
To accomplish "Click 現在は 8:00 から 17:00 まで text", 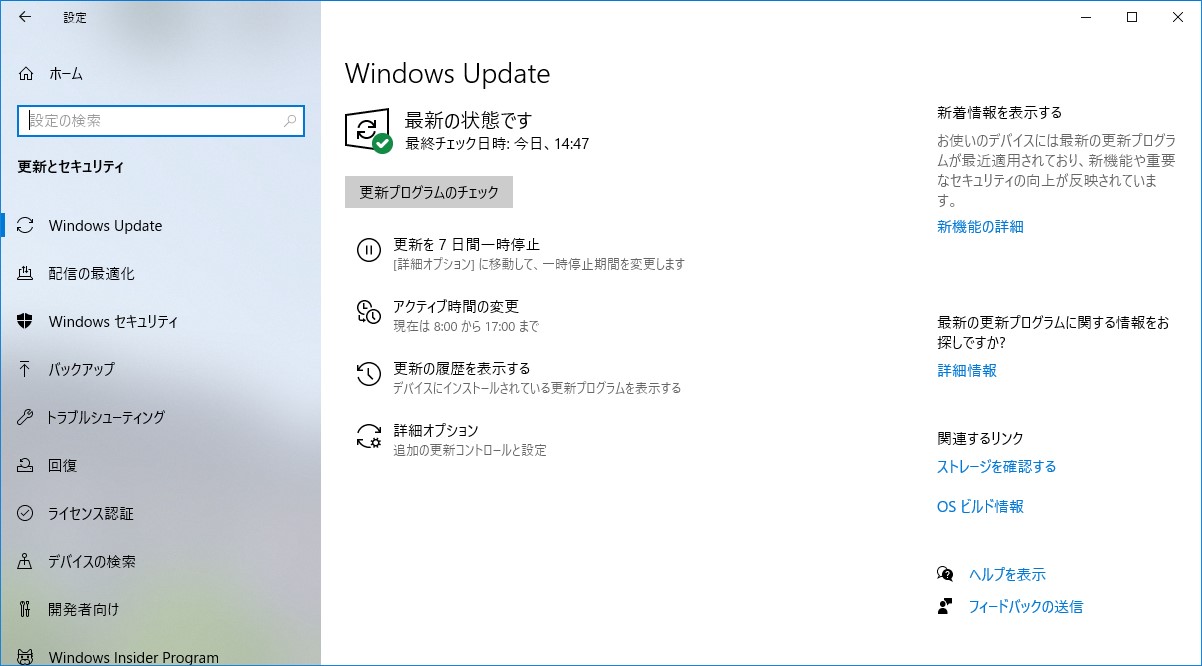I will 466,326.
